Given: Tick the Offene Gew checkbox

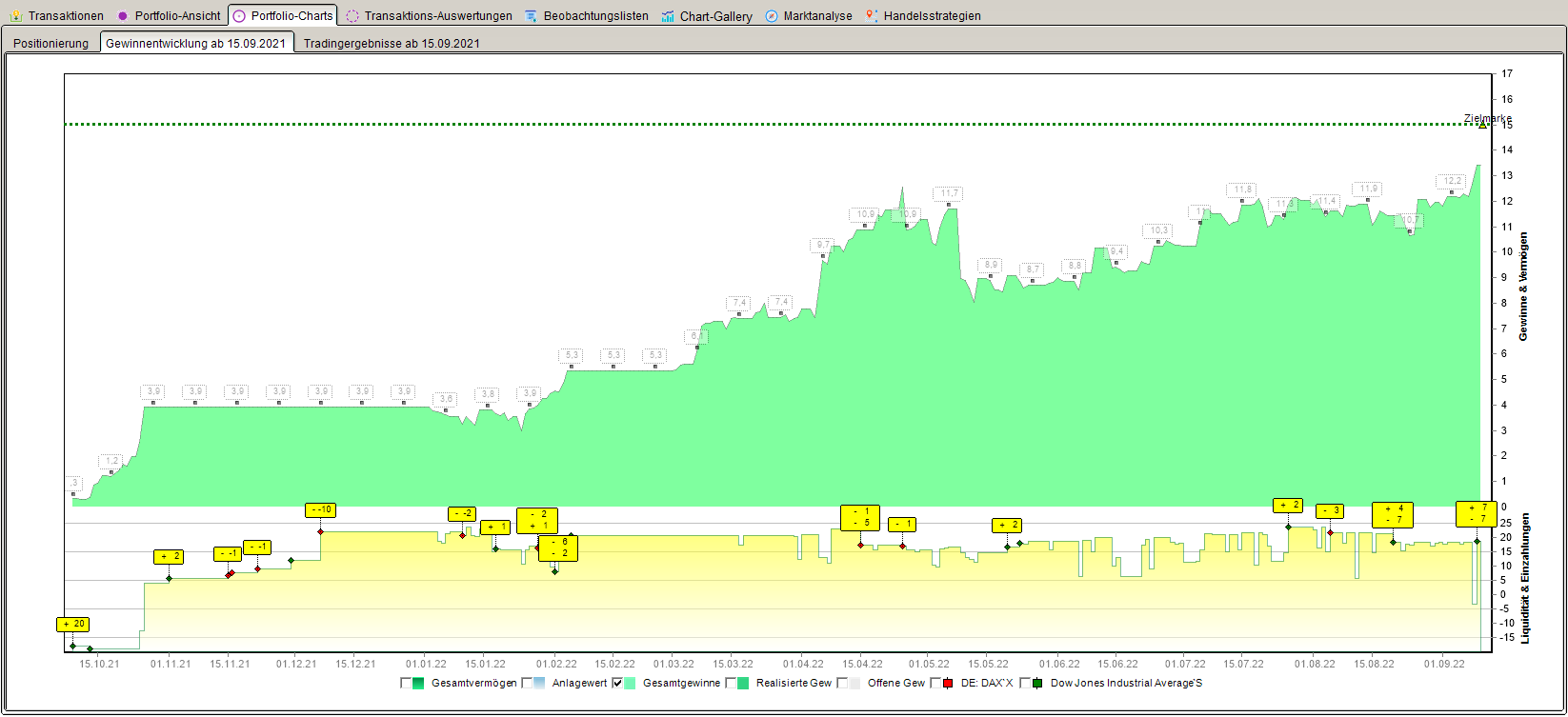Looking at the screenshot, I should point(842,683).
